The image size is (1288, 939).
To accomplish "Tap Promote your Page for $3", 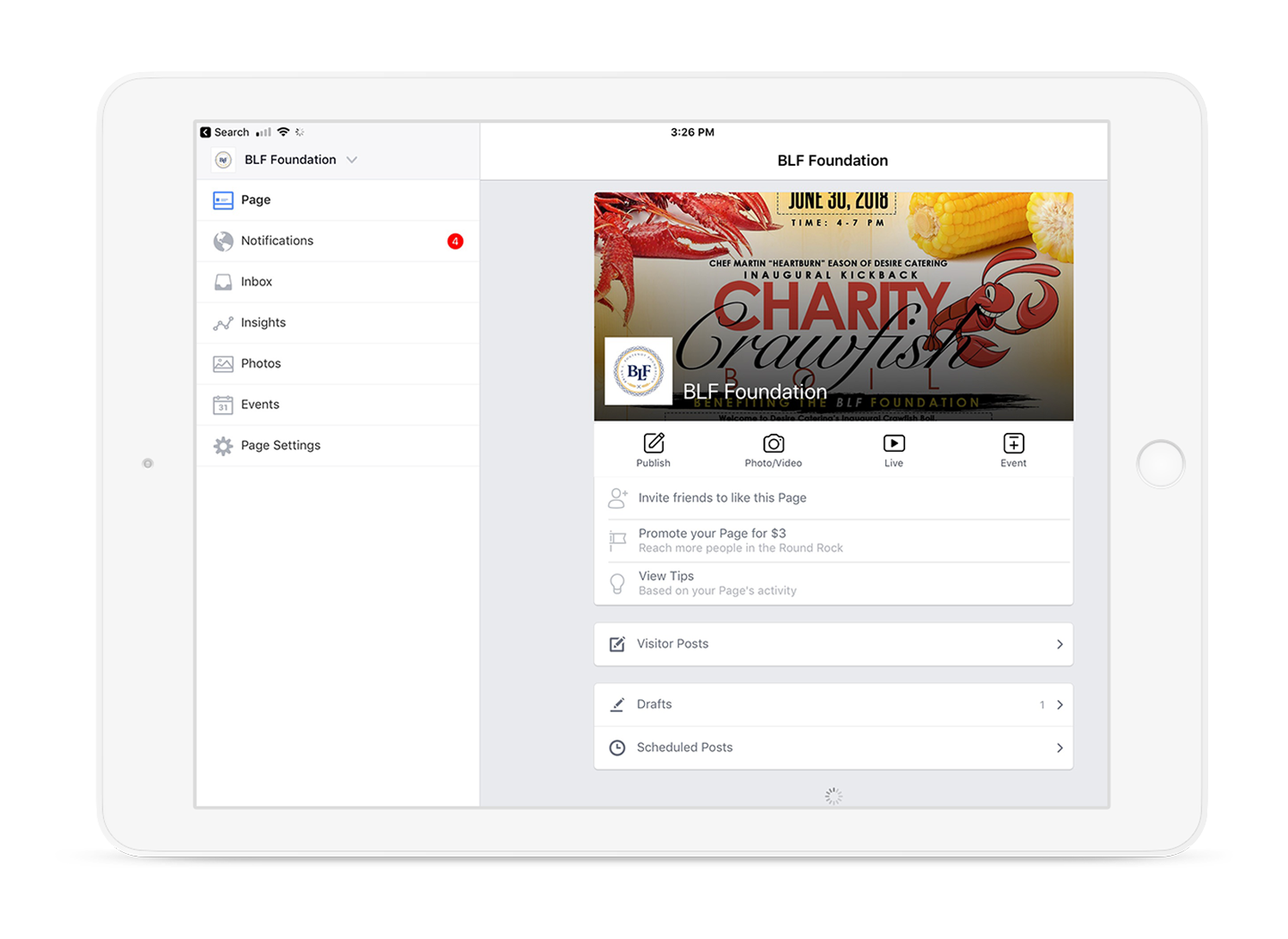I will pyautogui.click(x=712, y=534).
